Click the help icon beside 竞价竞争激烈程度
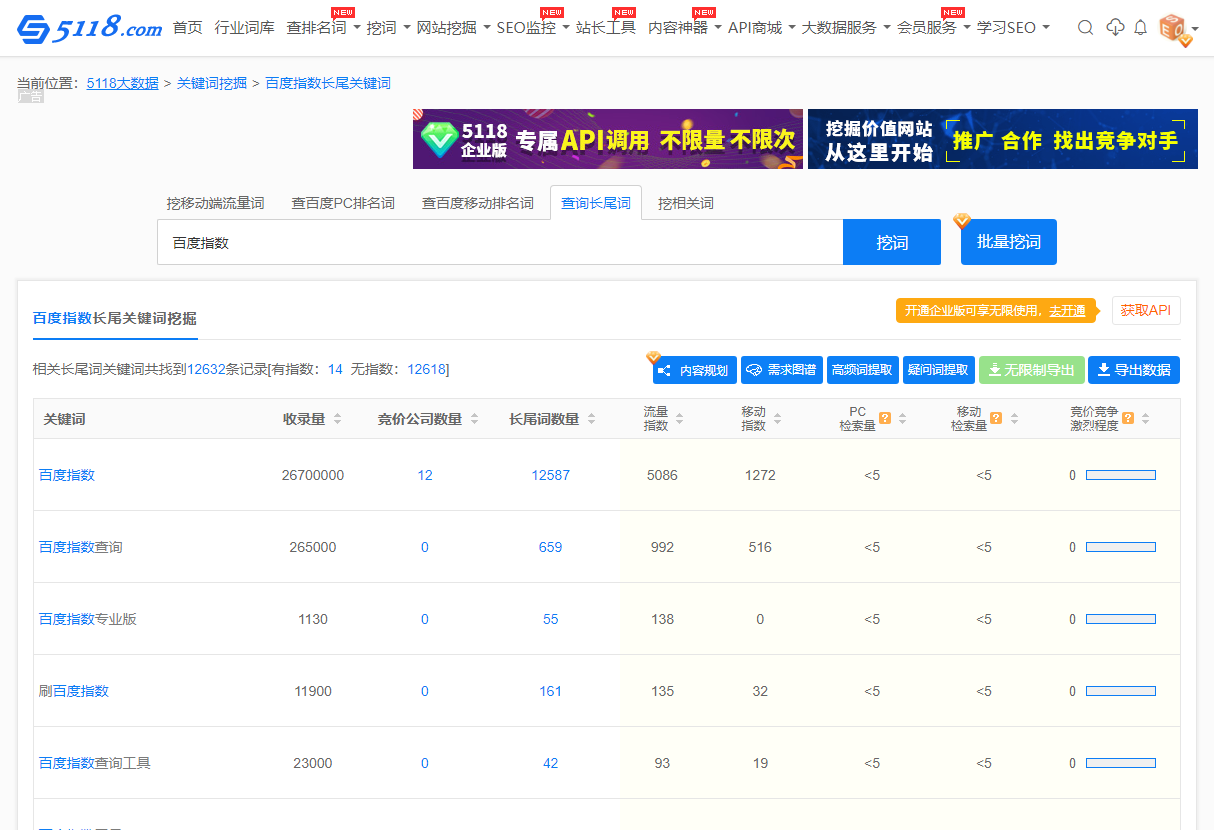 coord(1128,418)
